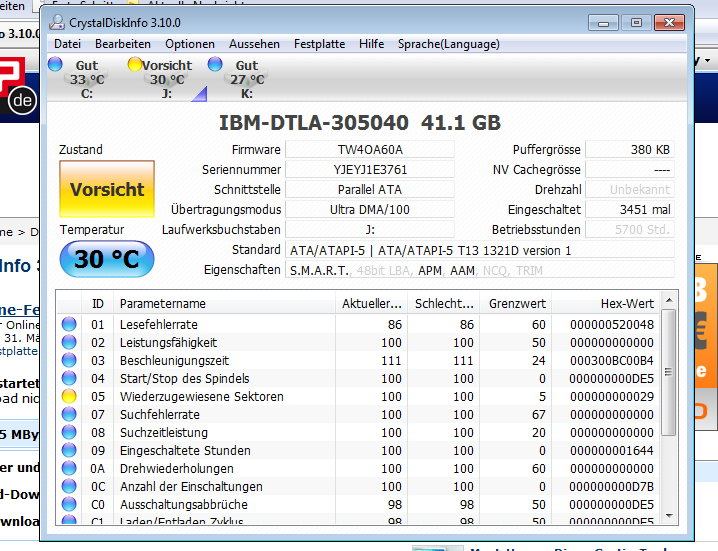Viewport: 718px width, 551px height.
Task: Click the Firmware value TW4OA60A
Action: pyautogui.click(x=370, y=150)
